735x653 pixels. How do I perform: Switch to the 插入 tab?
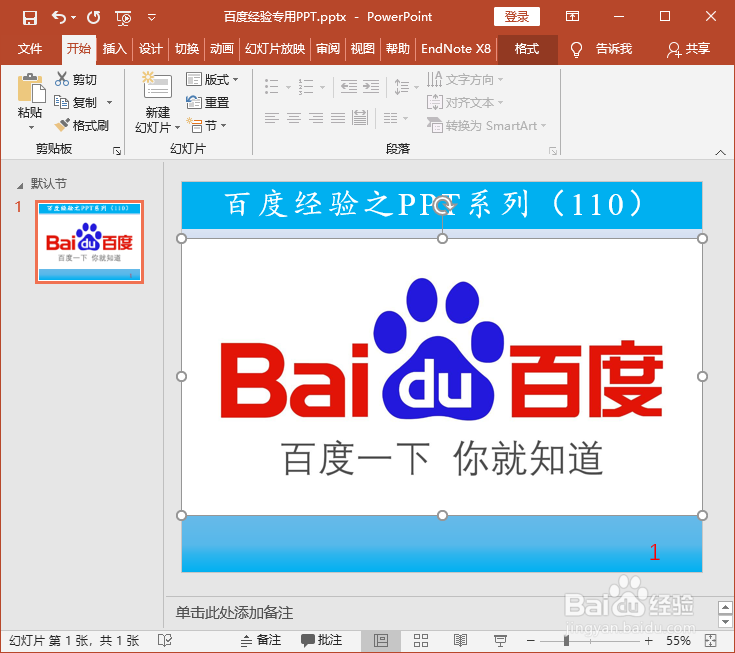pos(114,49)
